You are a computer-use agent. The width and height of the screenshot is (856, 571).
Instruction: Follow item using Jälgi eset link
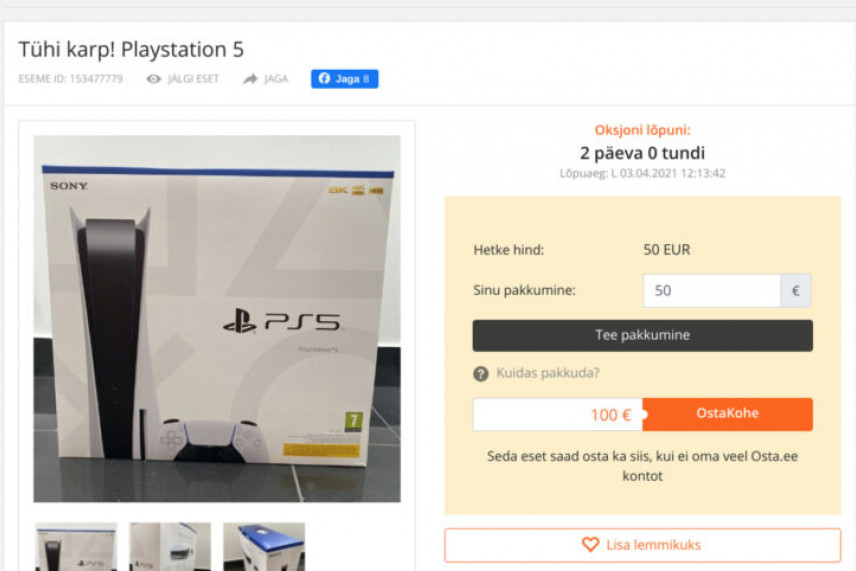pyautogui.click(x=193, y=79)
